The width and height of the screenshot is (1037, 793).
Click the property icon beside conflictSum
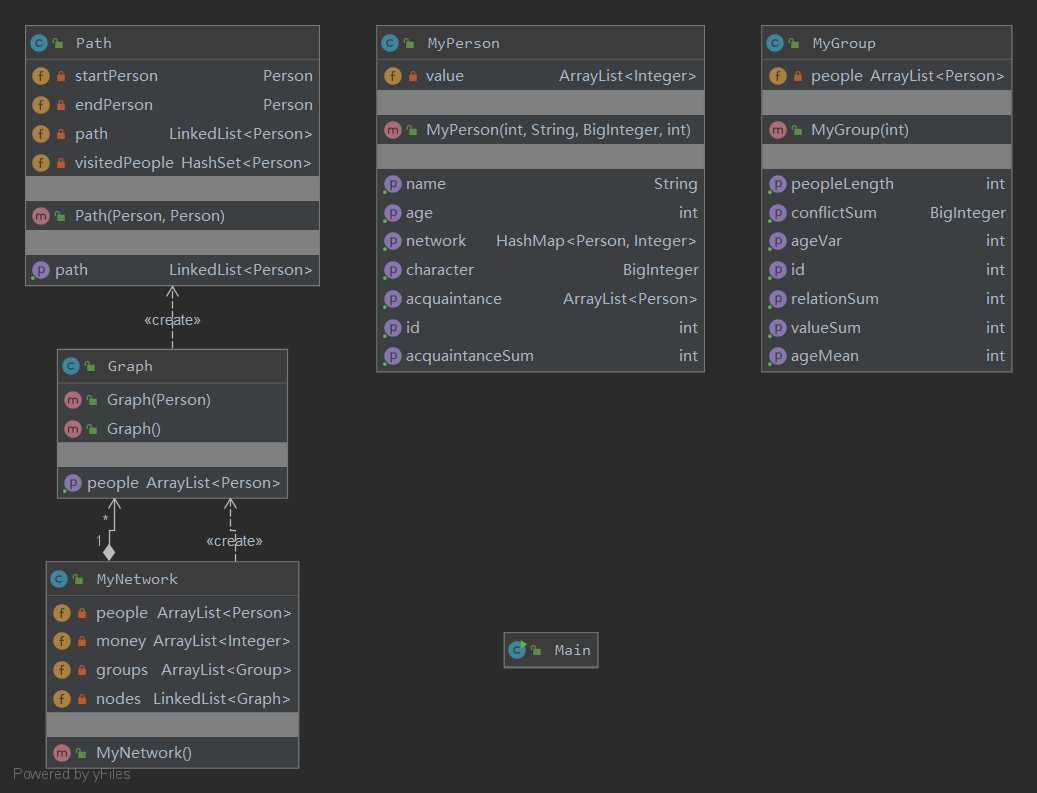777,213
